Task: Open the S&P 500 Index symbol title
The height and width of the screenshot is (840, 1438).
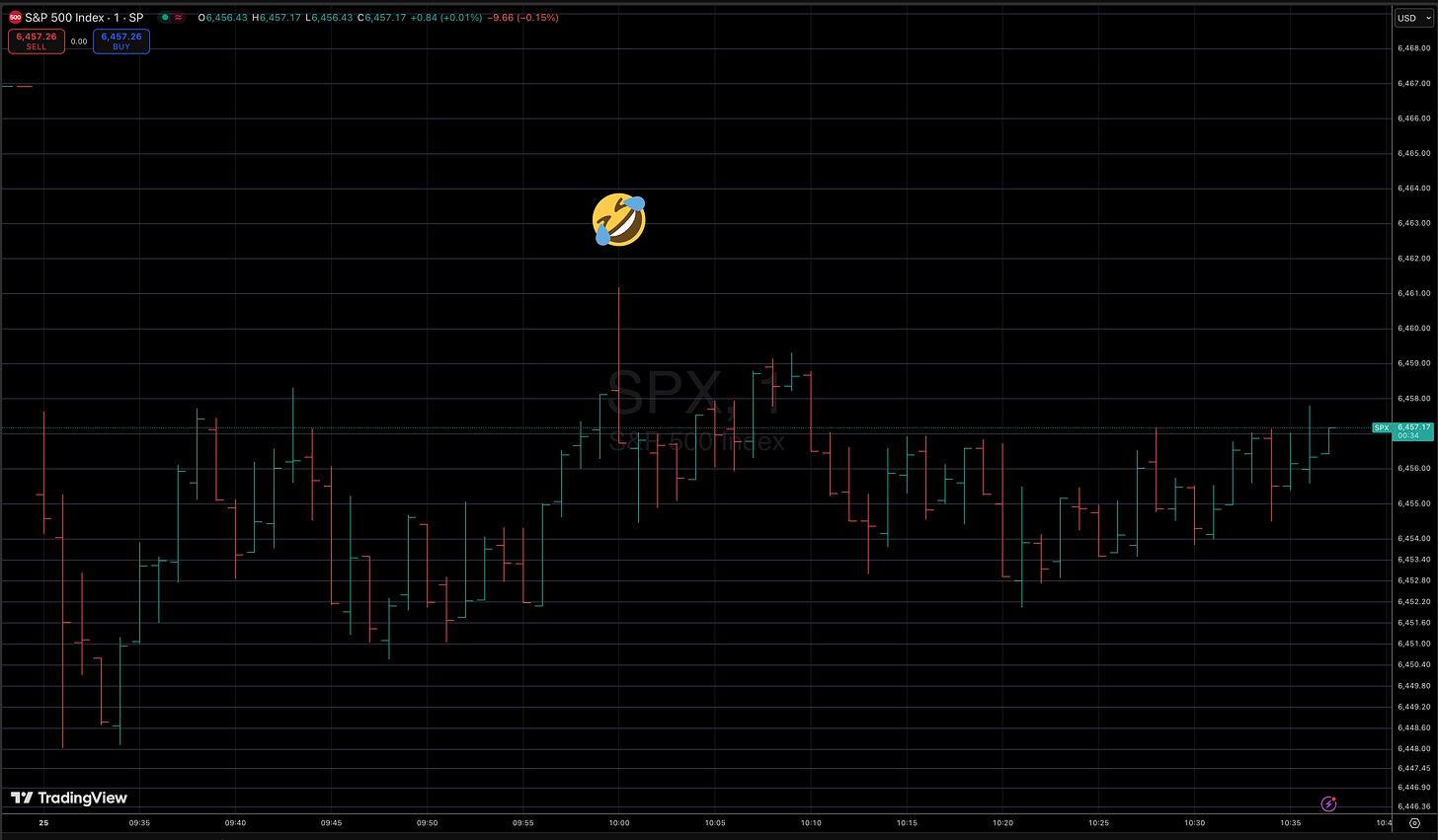Action: tap(84, 18)
